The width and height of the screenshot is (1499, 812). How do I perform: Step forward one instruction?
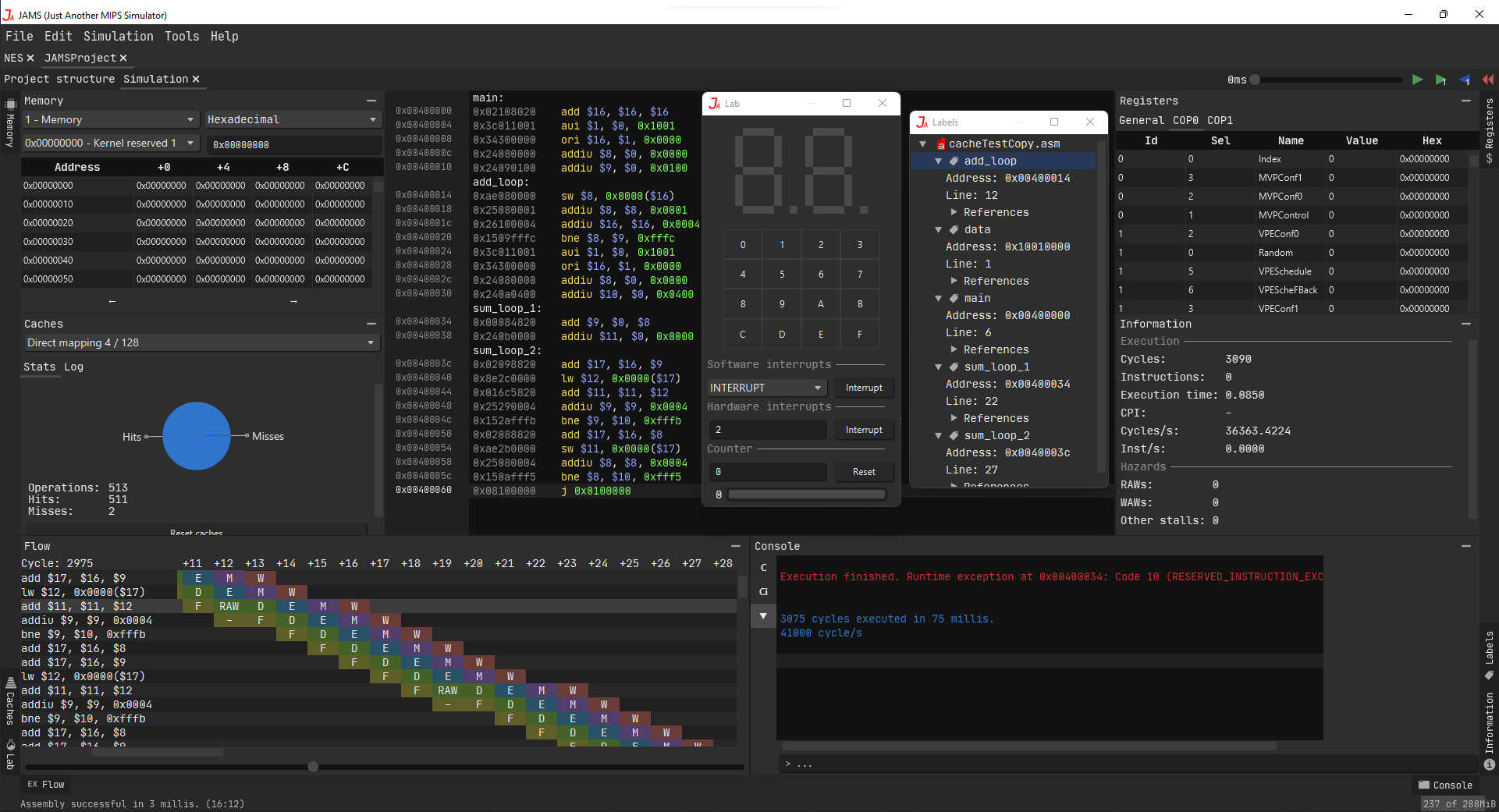(1441, 80)
